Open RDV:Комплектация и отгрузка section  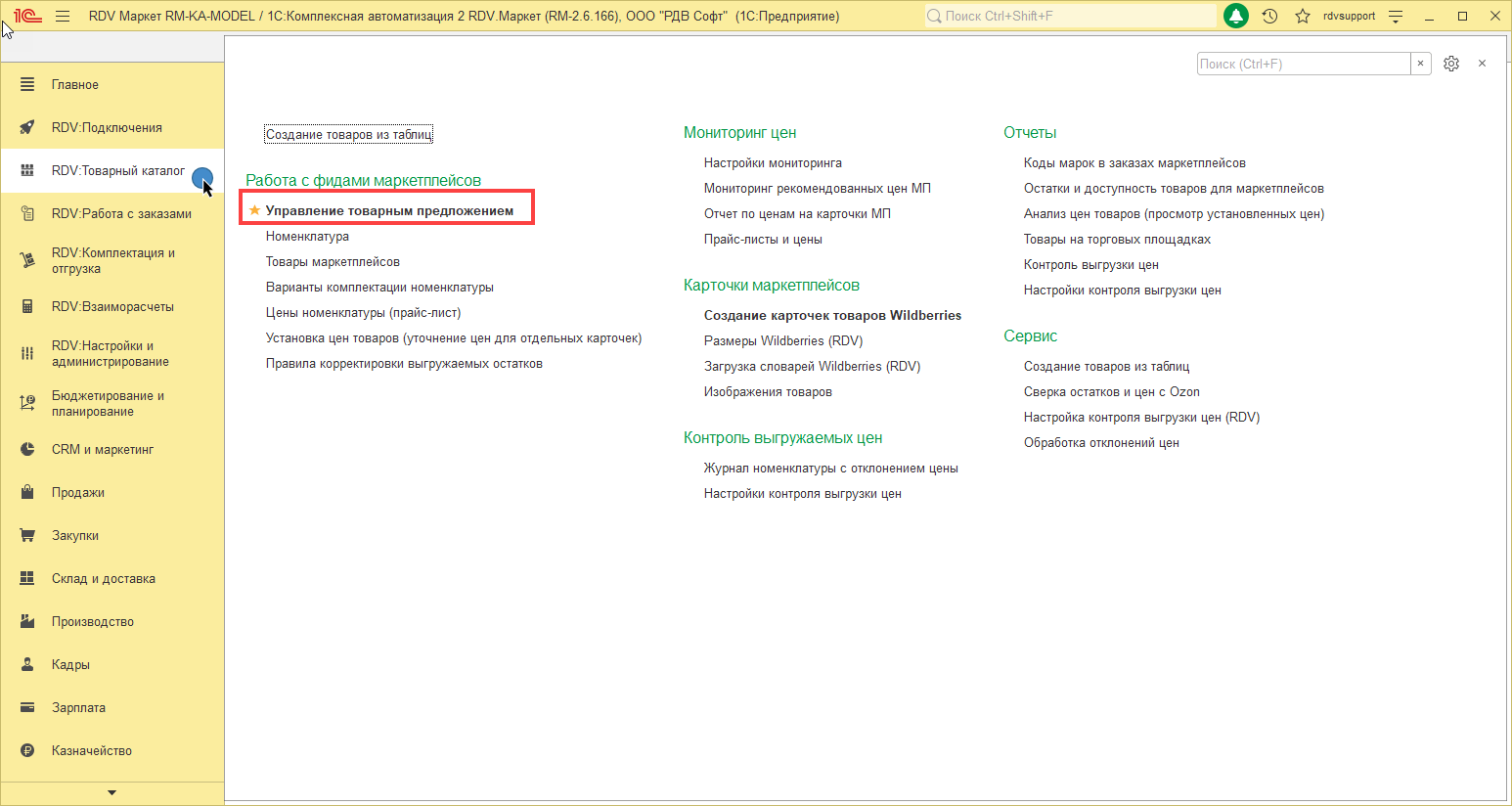coord(112,260)
